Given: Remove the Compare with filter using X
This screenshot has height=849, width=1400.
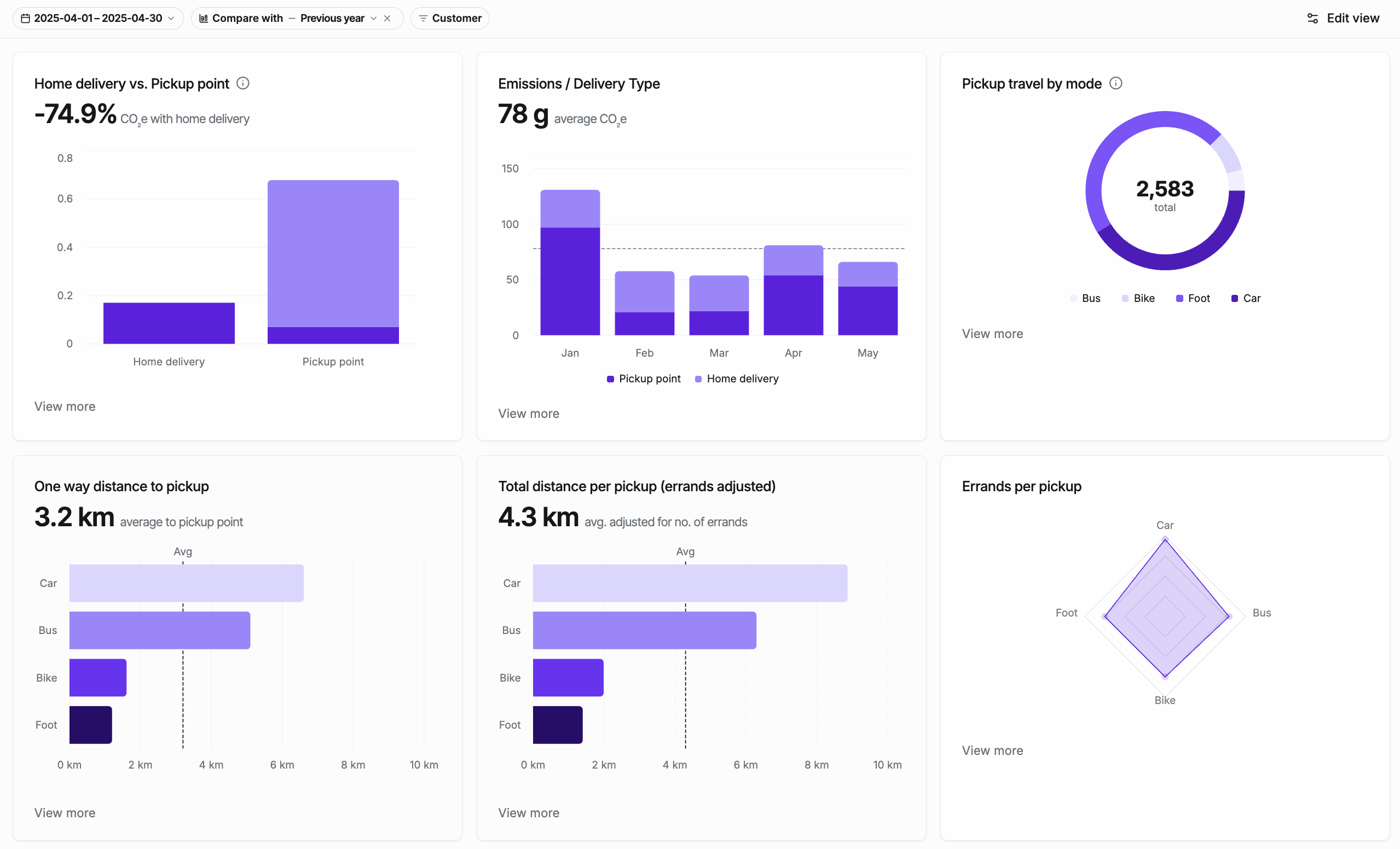Looking at the screenshot, I should tap(387, 18).
